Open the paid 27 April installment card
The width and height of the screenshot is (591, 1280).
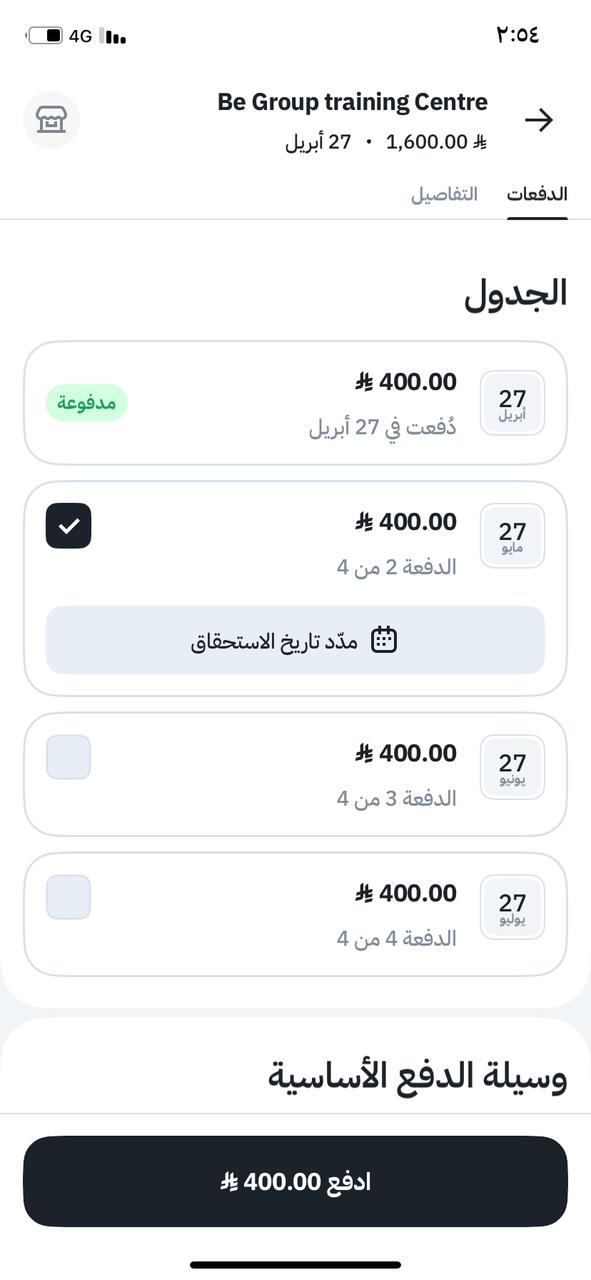(x=295, y=403)
